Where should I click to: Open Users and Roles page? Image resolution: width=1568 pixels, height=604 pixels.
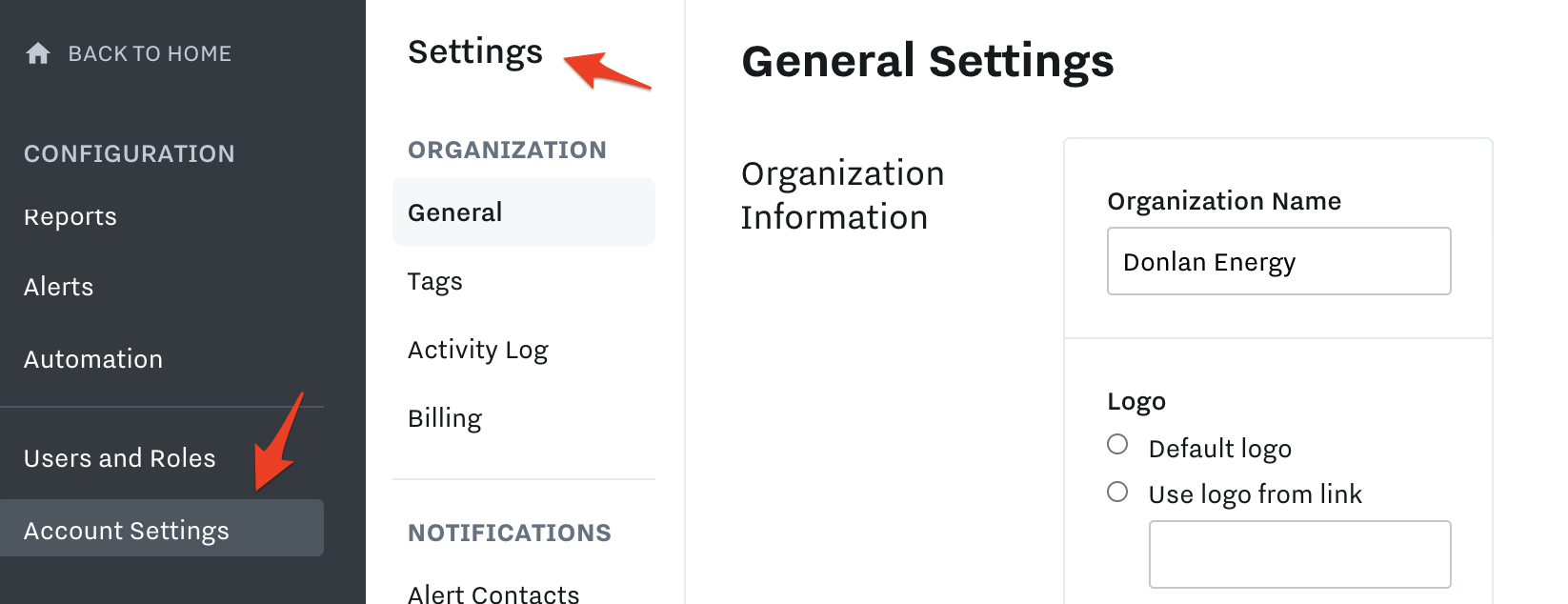click(x=120, y=458)
